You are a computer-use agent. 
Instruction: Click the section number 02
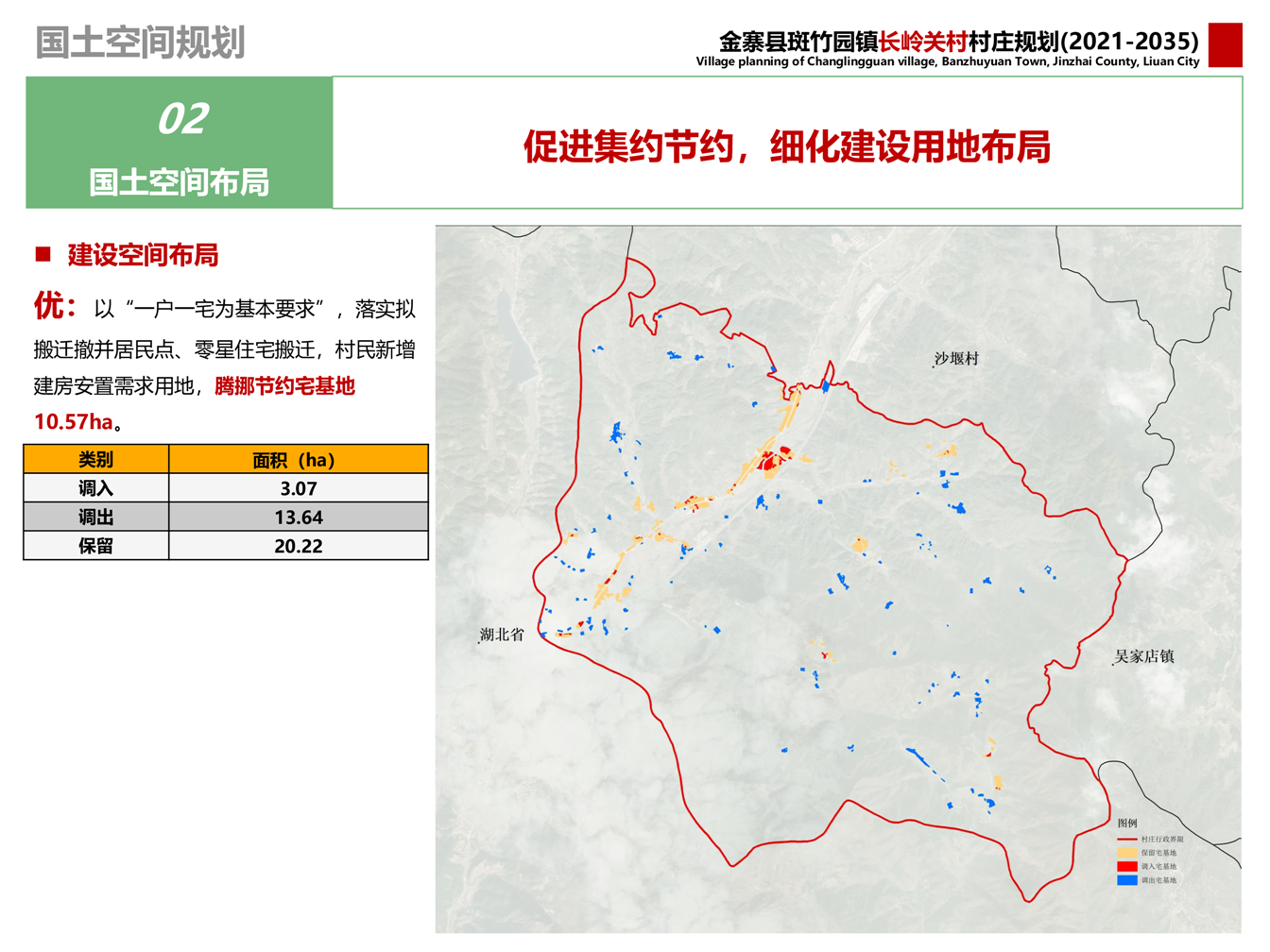[181, 119]
